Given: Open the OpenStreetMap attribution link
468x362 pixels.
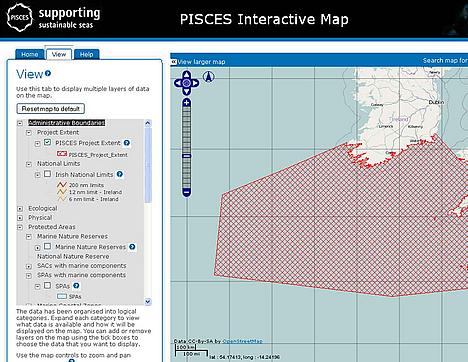Looking at the screenshot, I should tap(242, 341).
